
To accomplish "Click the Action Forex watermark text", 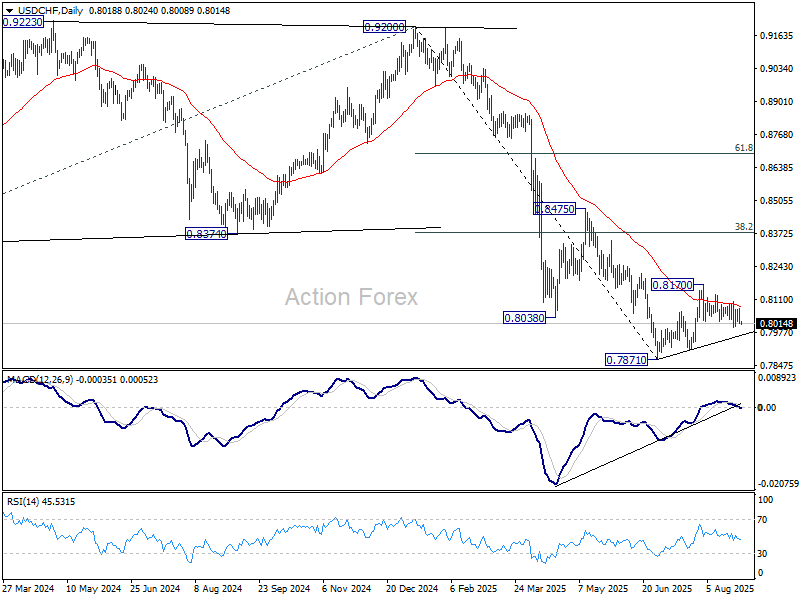I will [x=351, y=297].
